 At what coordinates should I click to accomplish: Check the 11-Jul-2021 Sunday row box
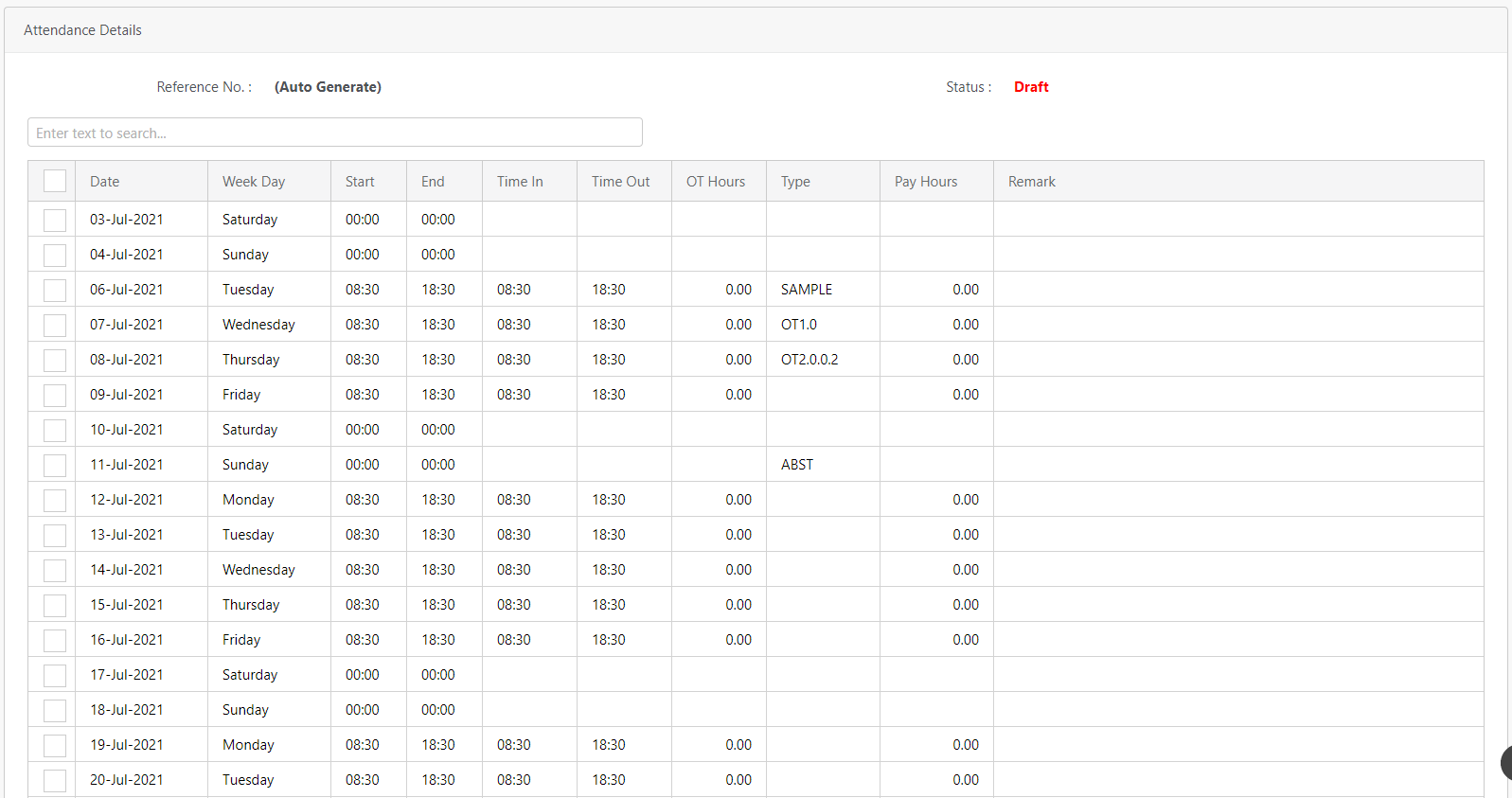[55, 465]
